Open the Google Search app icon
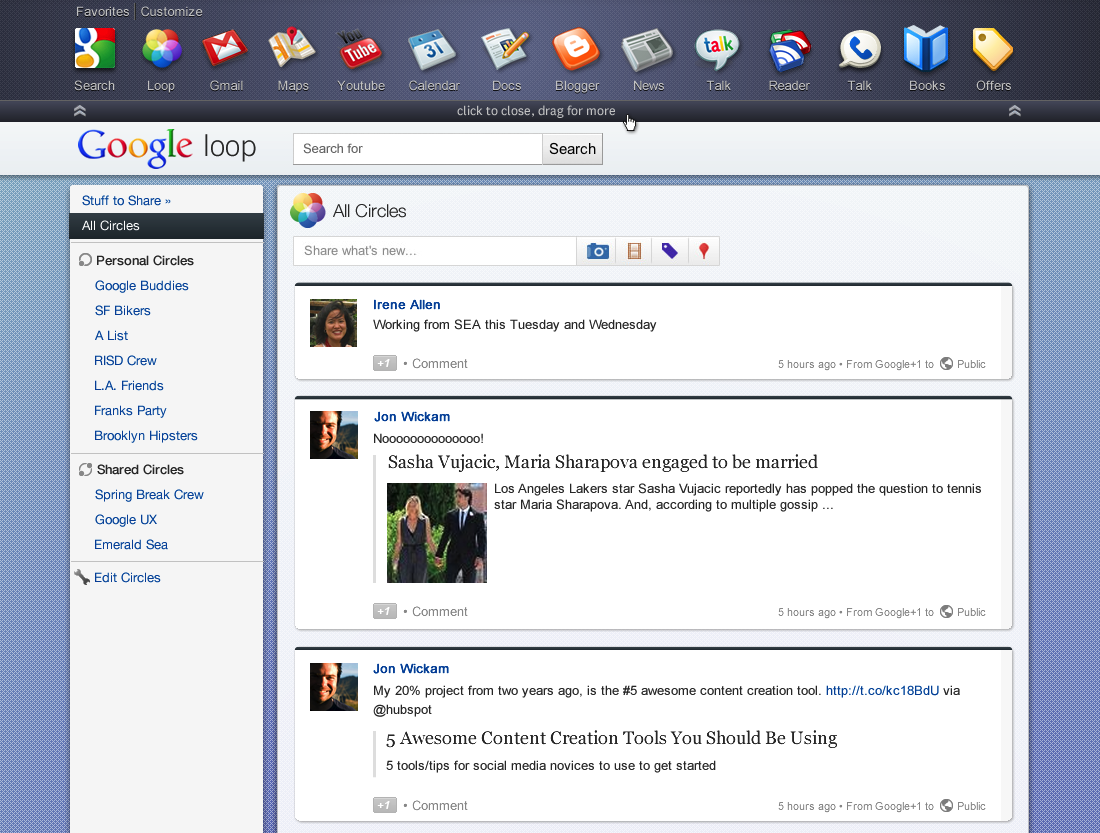 click(95, 48)
